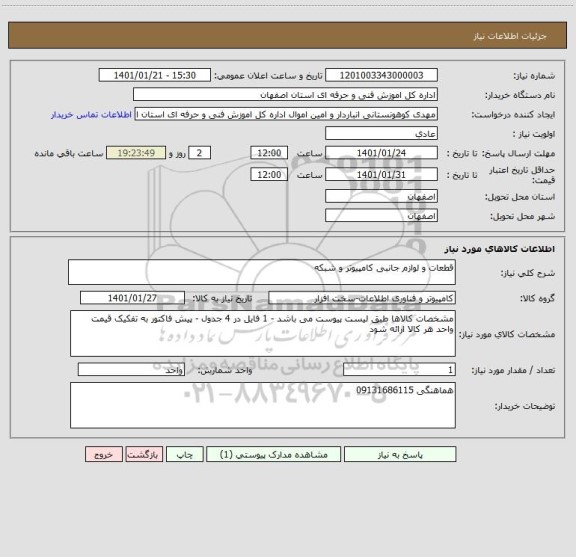
Task: Click the label حداقل تاریخ اعتبار قیمت
Action: click(522, 175)
